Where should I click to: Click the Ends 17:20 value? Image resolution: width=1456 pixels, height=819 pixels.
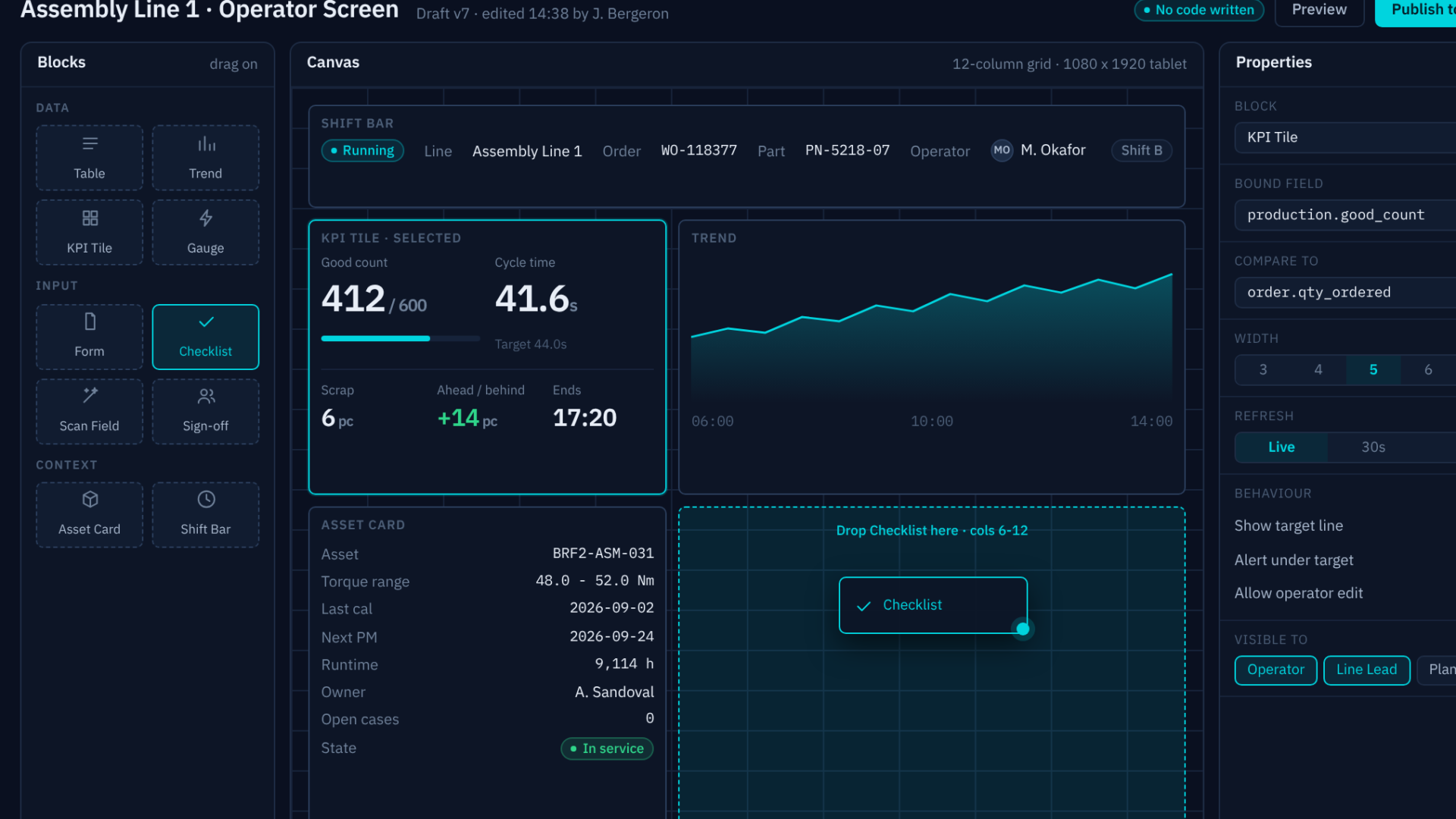click(585, 418)
